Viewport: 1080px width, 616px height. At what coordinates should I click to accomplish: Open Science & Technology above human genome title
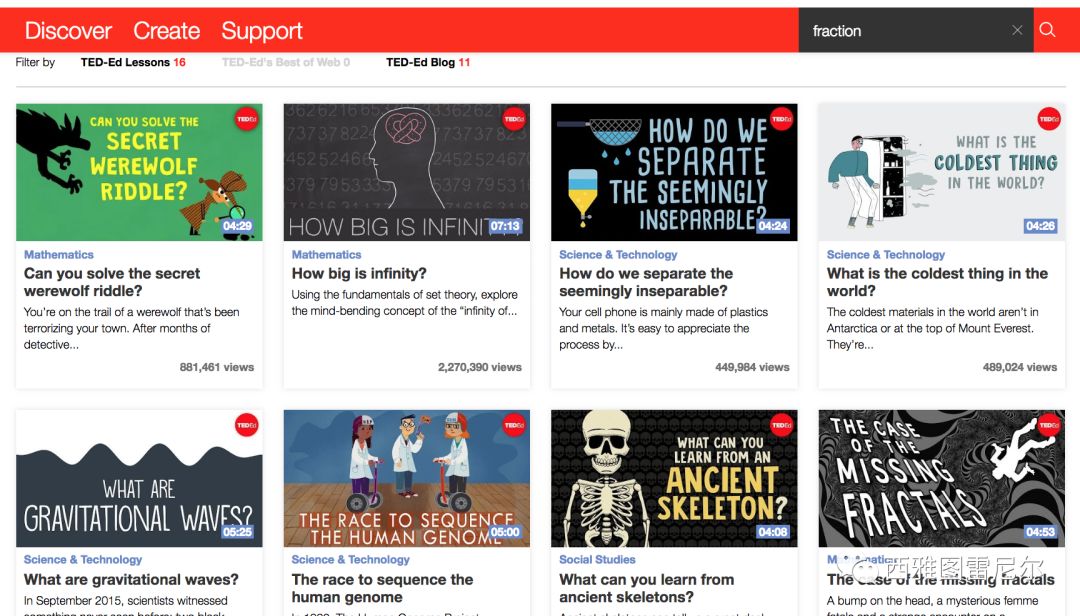(350, 560)
